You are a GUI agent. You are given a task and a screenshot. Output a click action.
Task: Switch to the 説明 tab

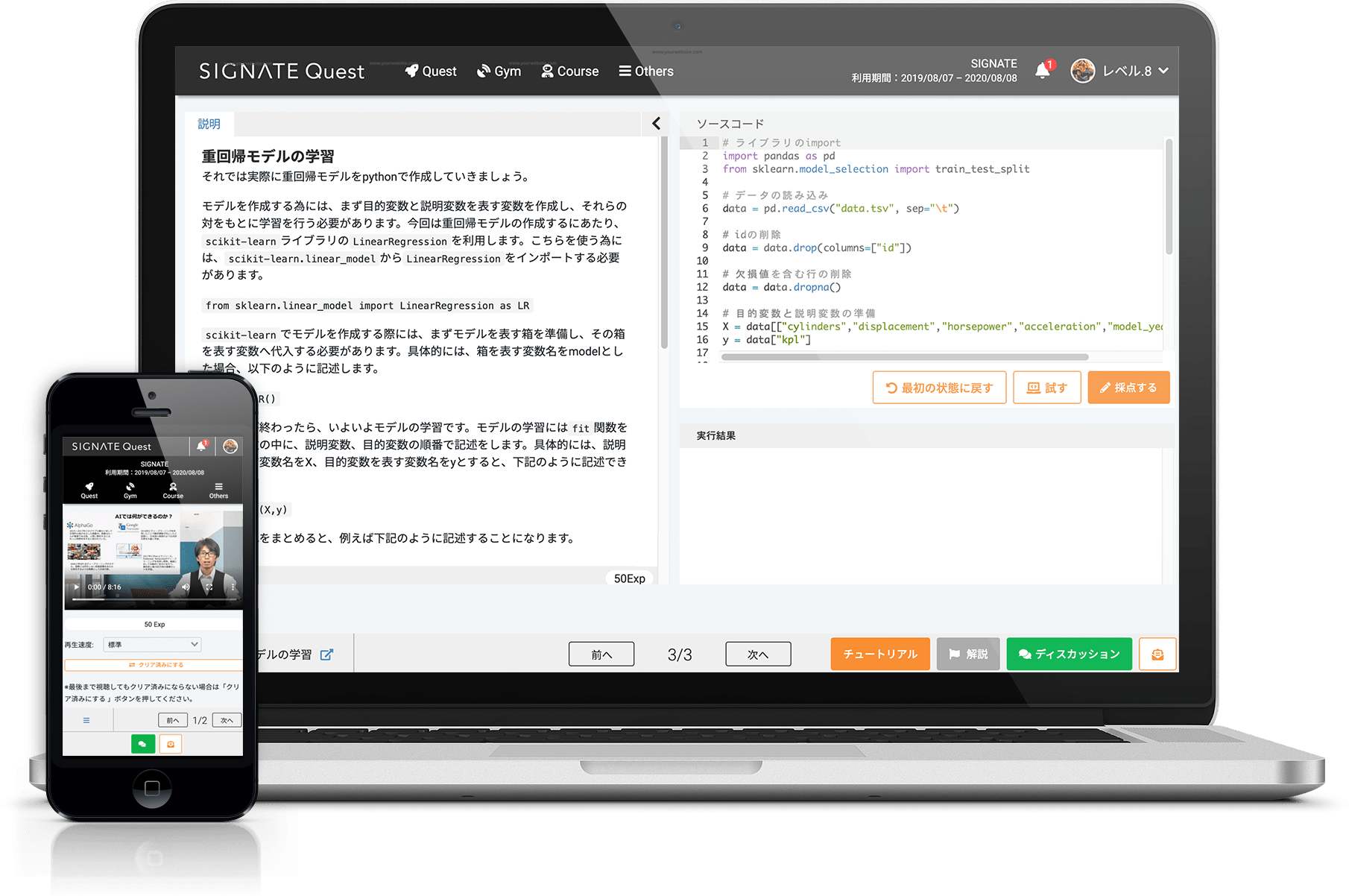[209, 124]
